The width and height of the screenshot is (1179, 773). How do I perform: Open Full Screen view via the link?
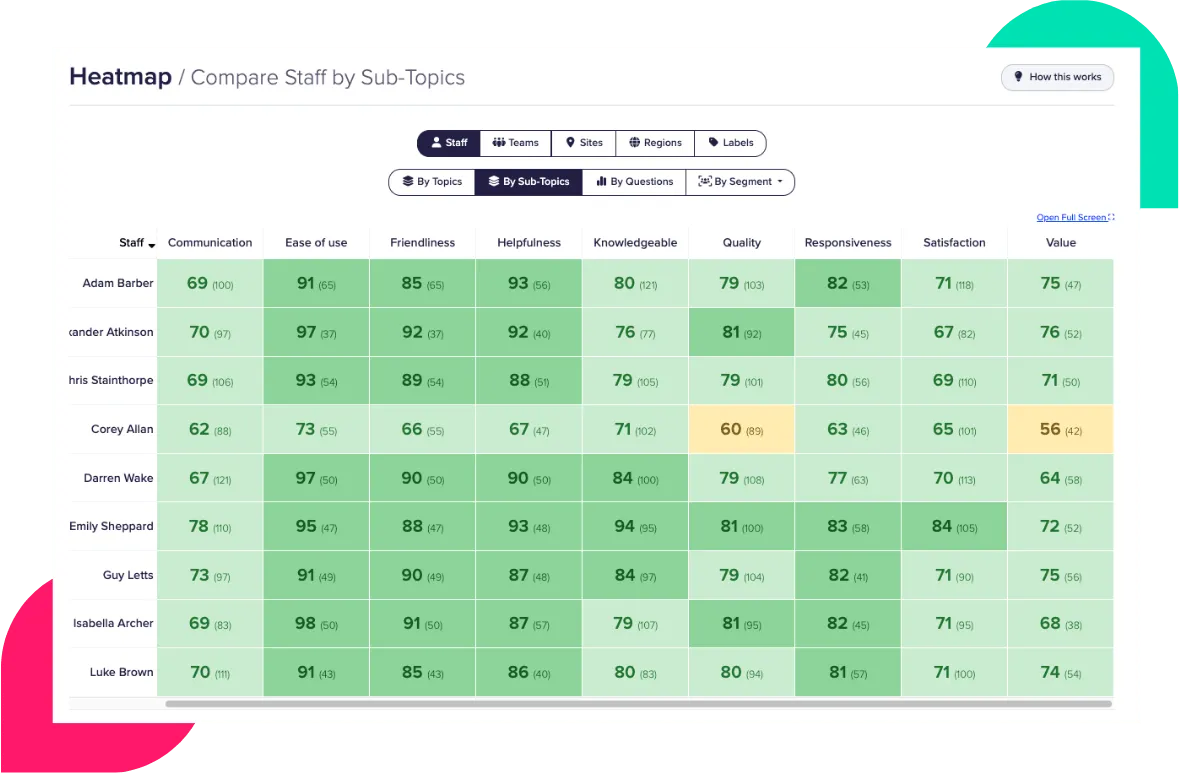tap(1070, 217)
